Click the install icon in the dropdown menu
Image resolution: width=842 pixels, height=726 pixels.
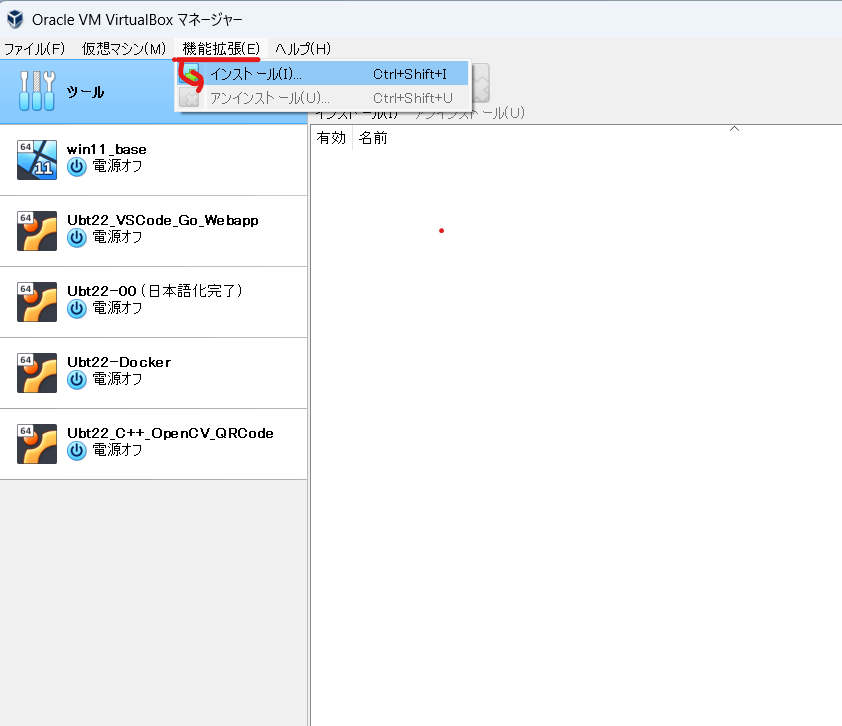pyautogui.click(x=190, y=74)
